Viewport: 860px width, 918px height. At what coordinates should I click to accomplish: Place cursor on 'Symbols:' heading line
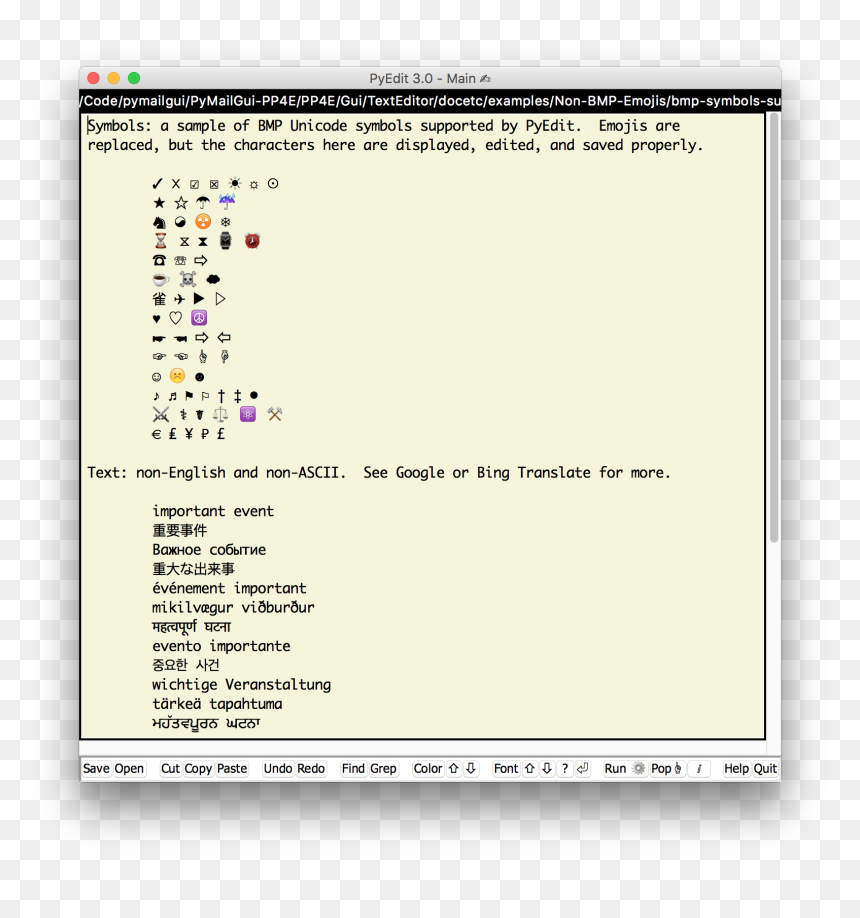click(x=383, y=126)
